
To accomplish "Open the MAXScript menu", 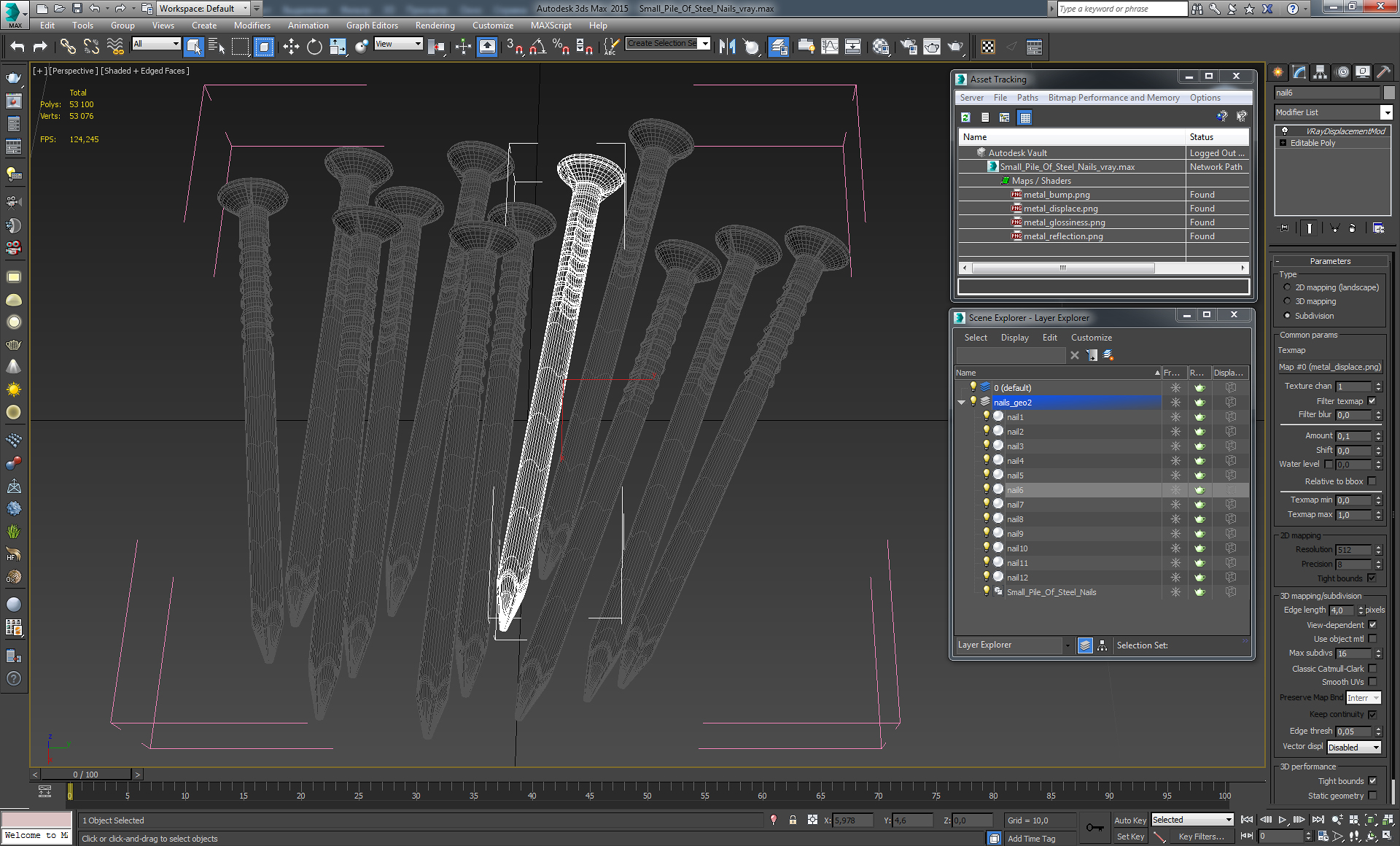I will click(x=551, y=26).
